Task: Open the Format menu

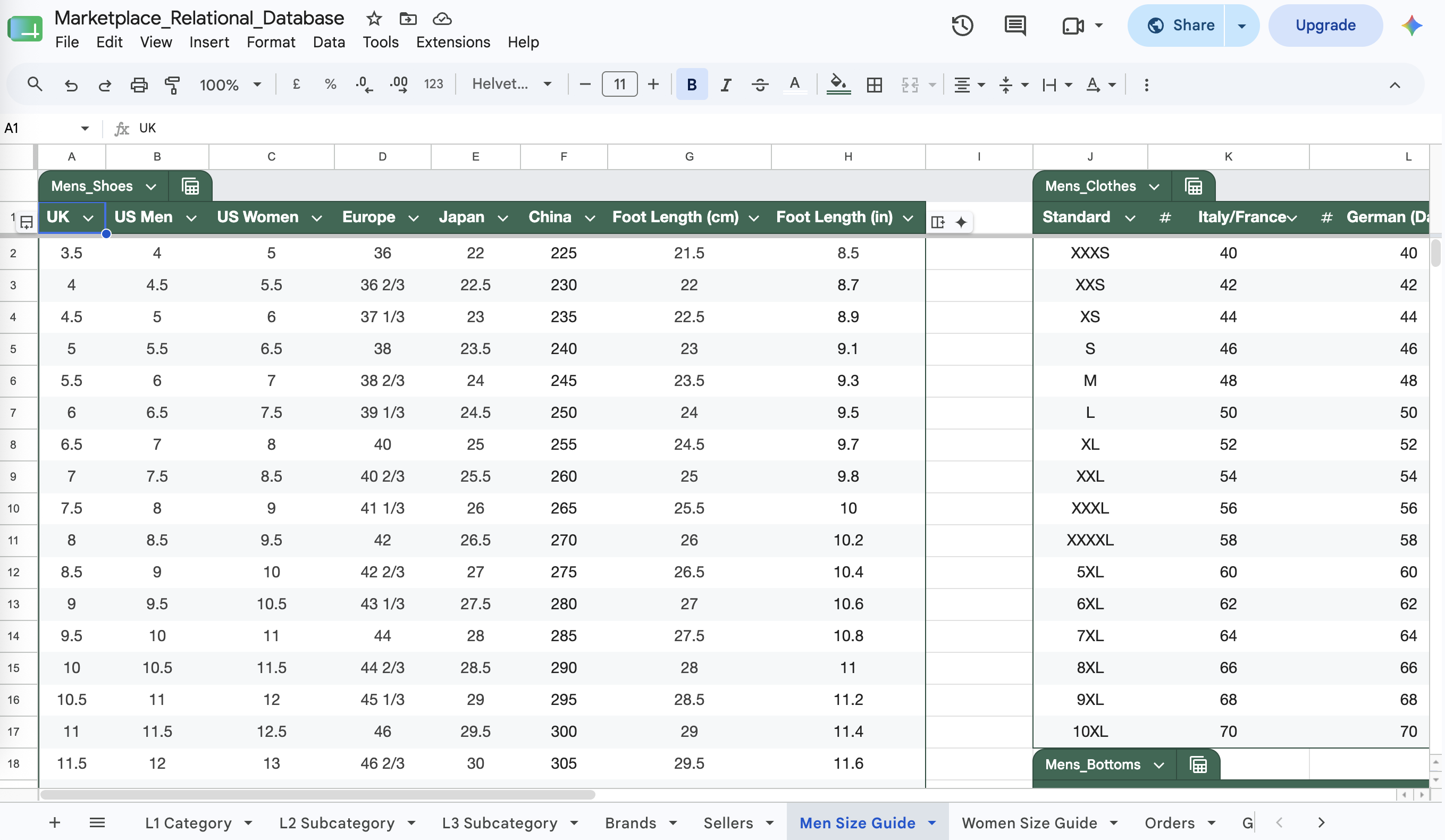Action: click(271, 42)
